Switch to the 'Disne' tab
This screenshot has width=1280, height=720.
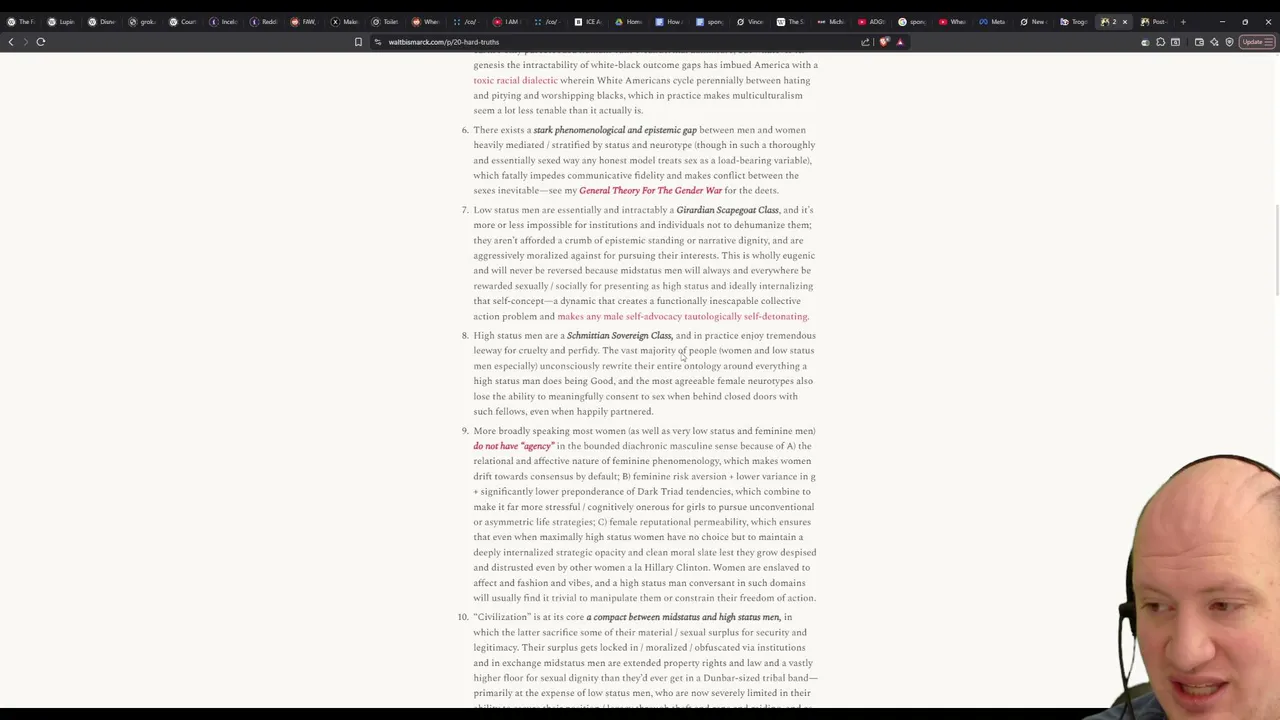tap(102, 22)
